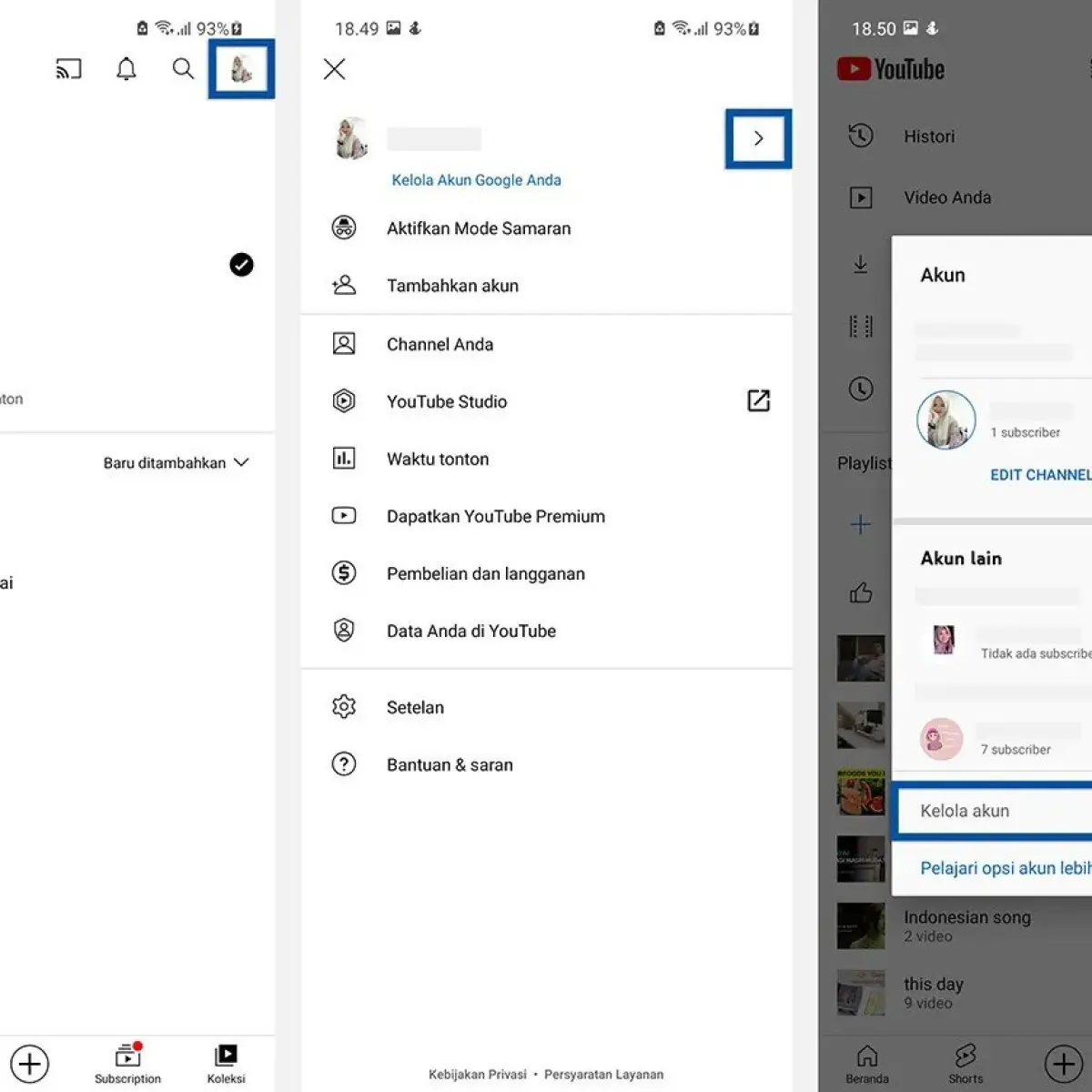Tap the YouTube logo in right screen
Screen dimensions: 1092x1092
click(891, 69)
